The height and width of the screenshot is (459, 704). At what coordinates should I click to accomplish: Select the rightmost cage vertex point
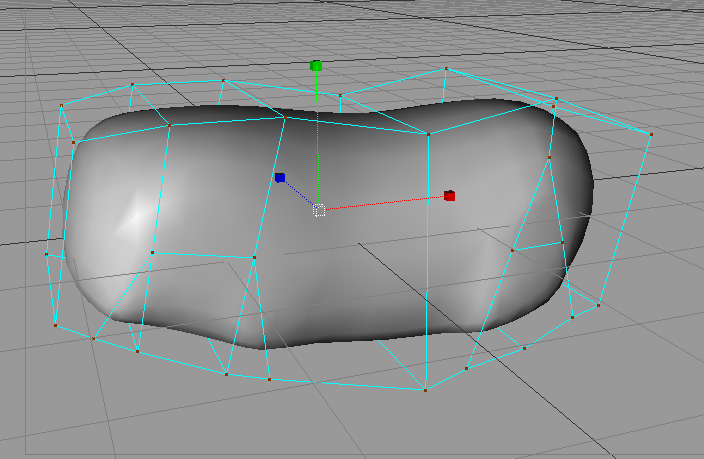(651, 134)
